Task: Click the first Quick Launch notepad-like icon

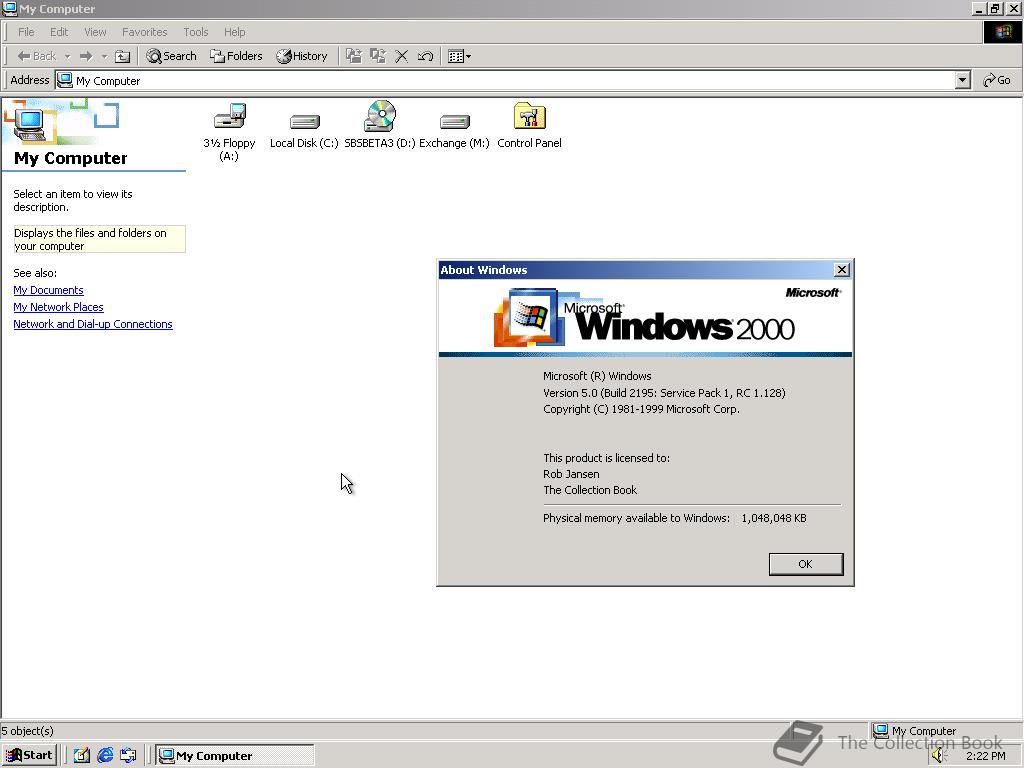Action: (82, 756)
